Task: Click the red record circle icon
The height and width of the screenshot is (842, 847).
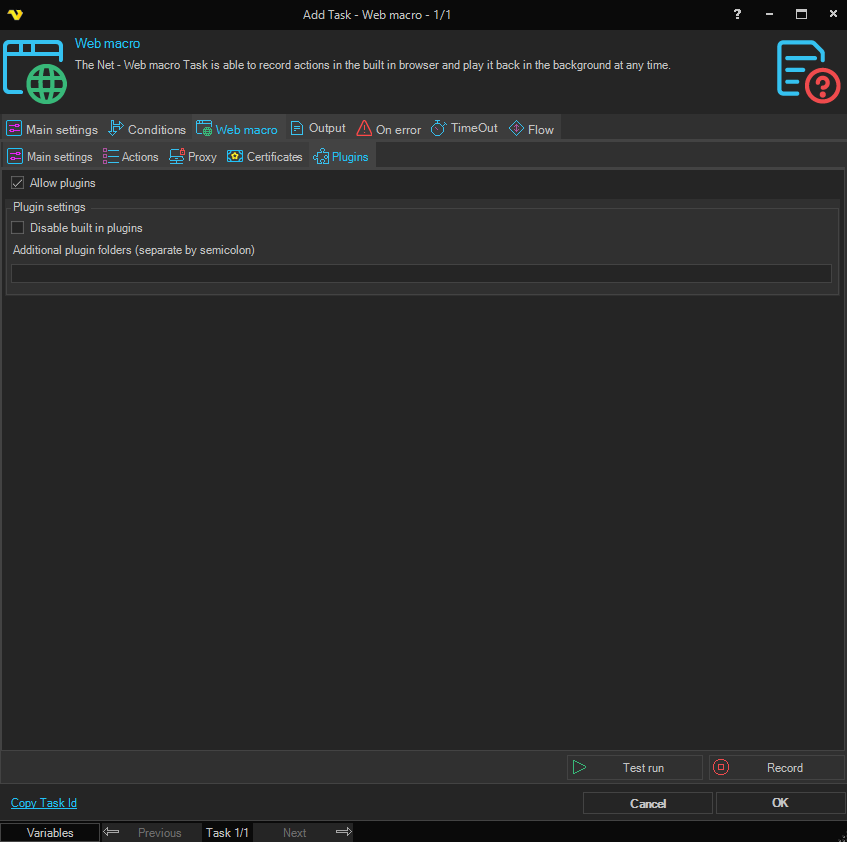Action: pos(722,768)
